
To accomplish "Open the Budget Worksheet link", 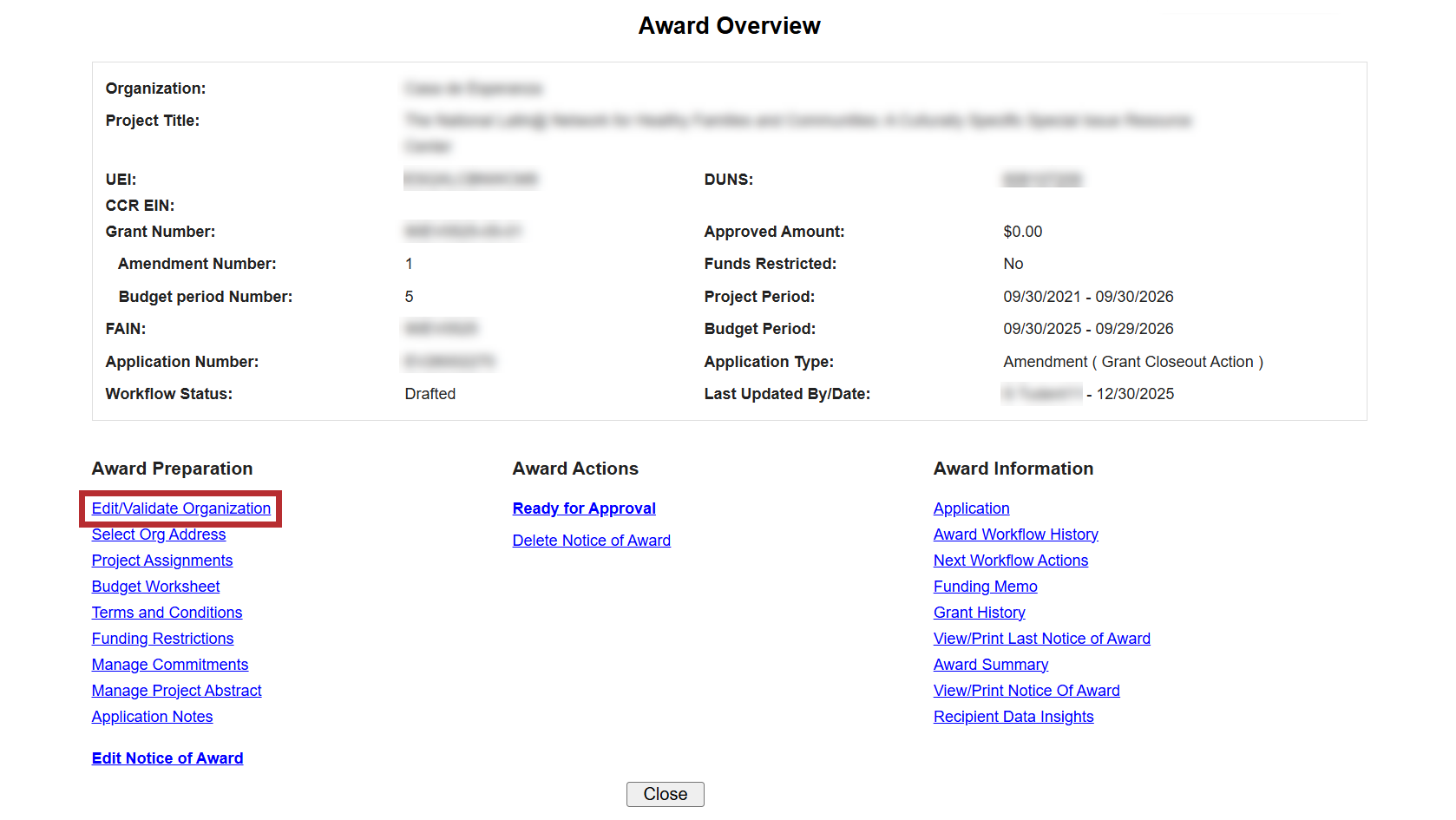I will pyautogui.click(x=155, y=587).
